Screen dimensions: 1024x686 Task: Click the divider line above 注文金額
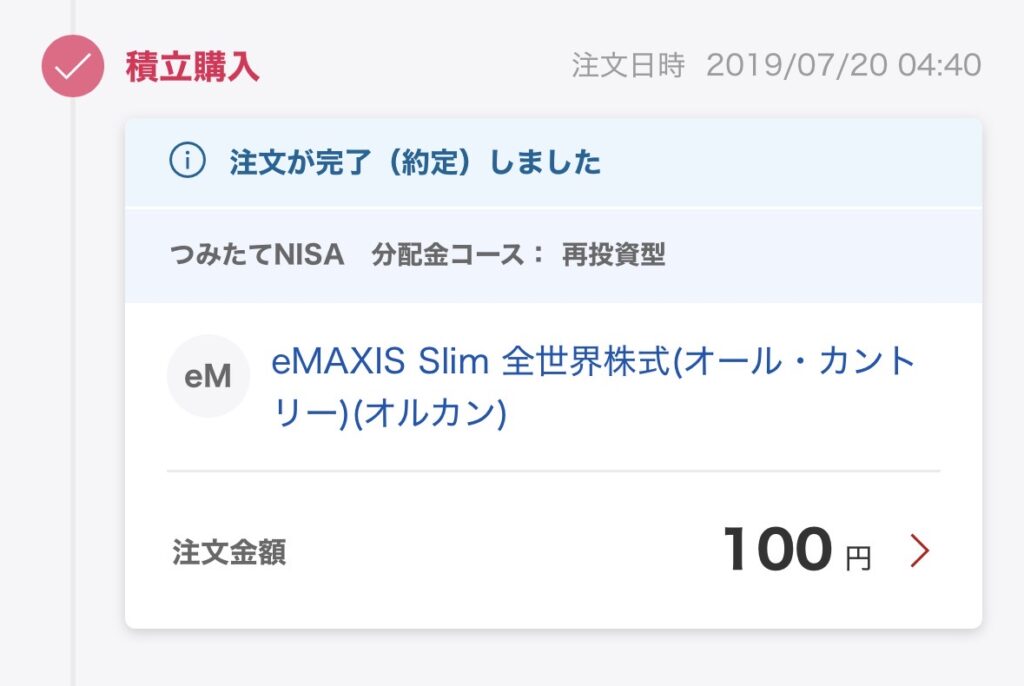[x=553, y=470]
